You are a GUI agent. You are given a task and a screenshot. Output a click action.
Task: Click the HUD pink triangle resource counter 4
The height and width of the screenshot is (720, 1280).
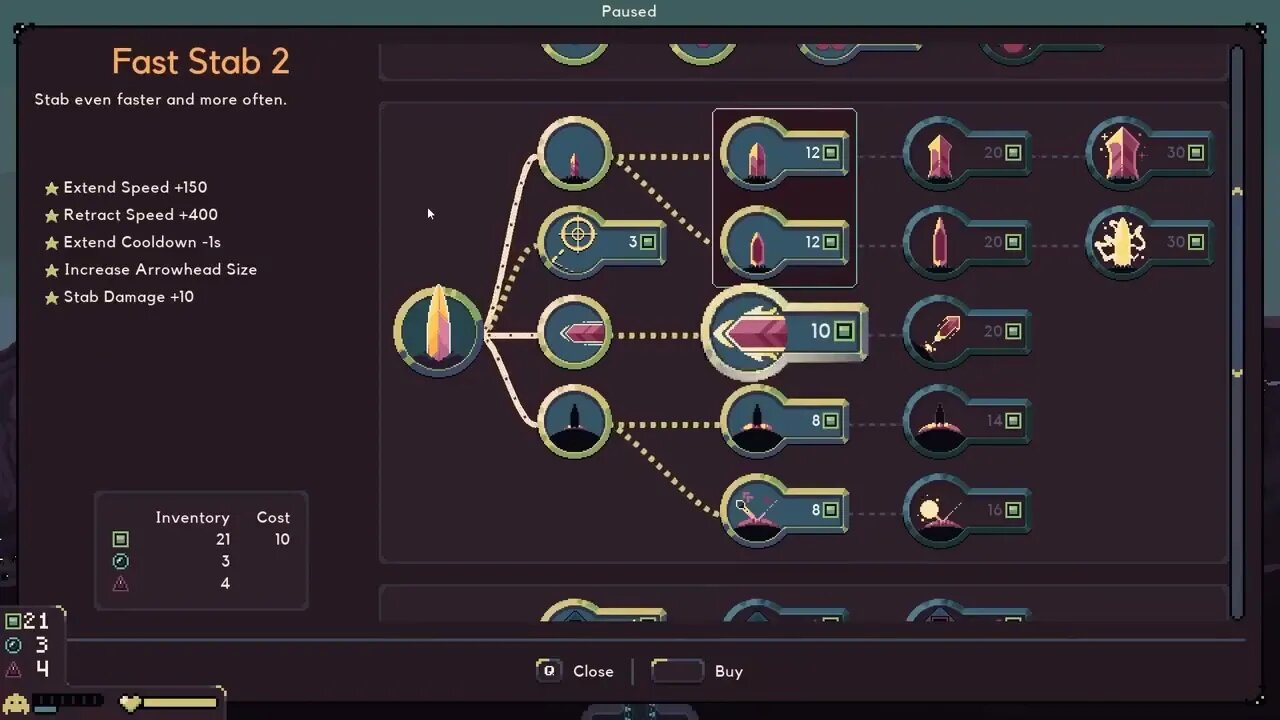(x=28, y=669)
